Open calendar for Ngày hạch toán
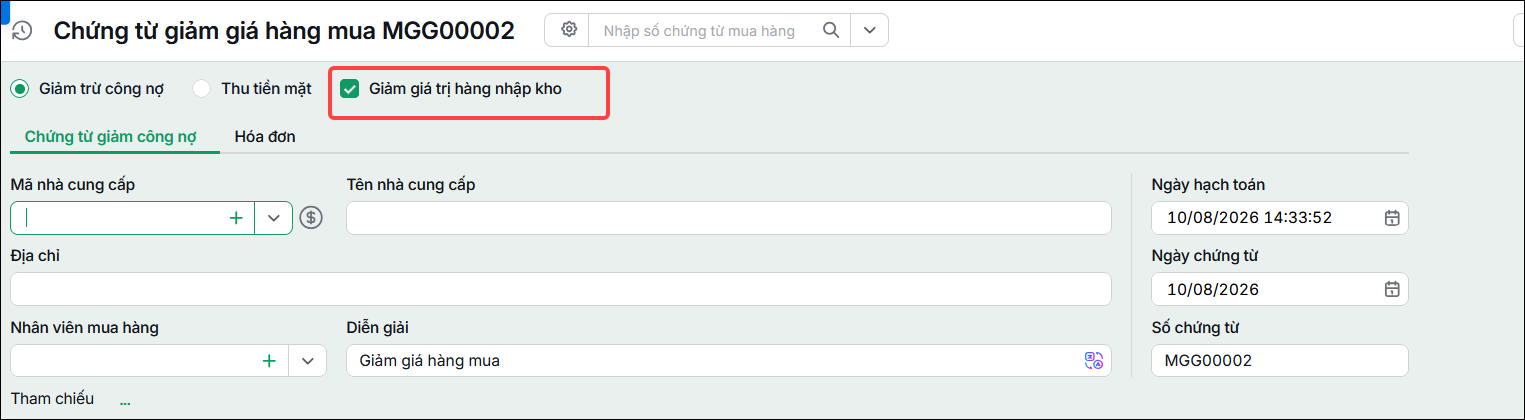 coord(1391,217)
